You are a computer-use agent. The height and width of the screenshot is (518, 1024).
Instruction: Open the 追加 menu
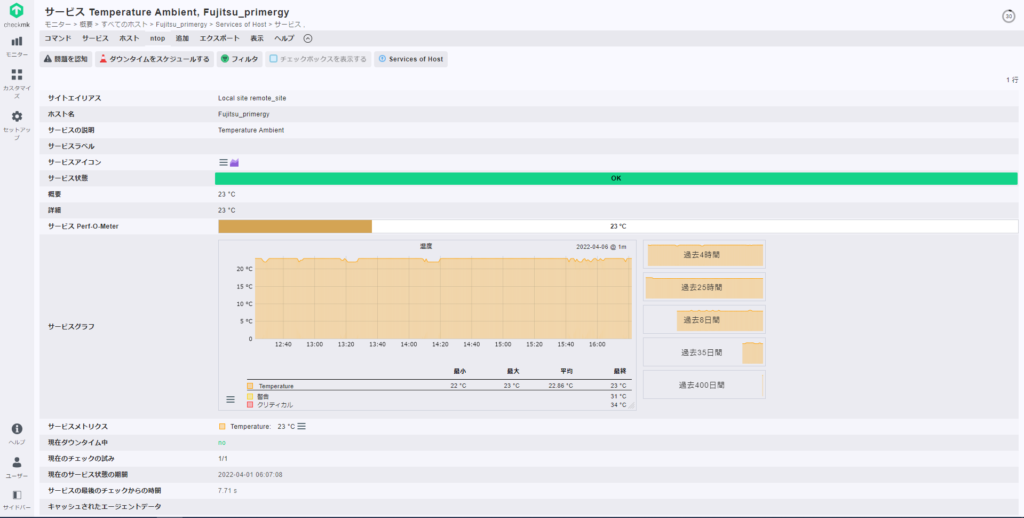click(182, 39)
